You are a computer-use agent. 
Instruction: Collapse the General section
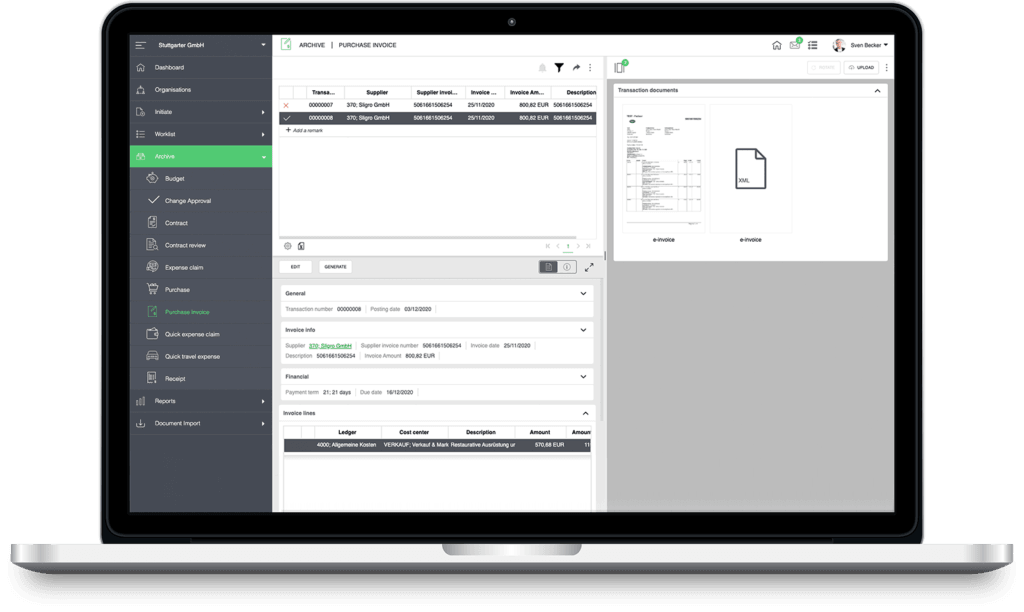[583, 294]
